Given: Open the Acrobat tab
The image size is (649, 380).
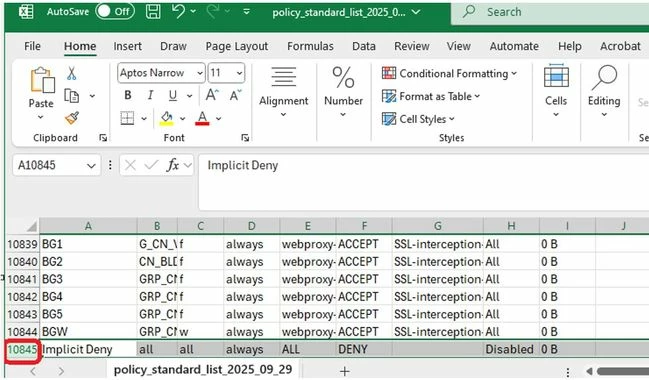Looking at the screenshot, I should click(x=620, y=46).
